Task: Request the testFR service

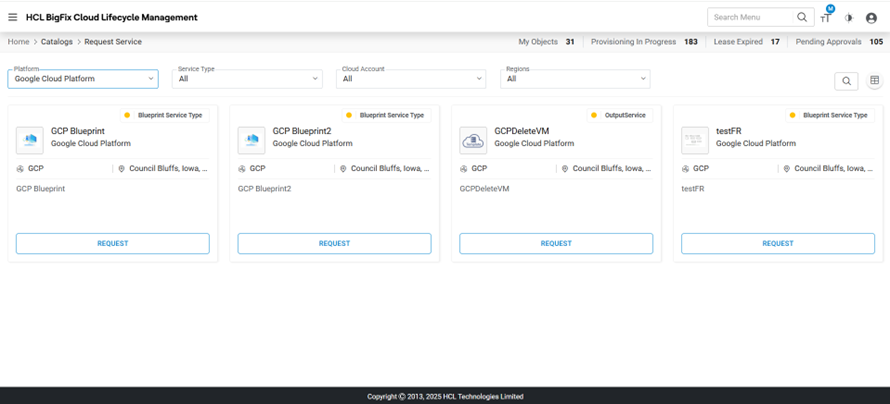Action: pyautogui.click(x=778, y=243)
